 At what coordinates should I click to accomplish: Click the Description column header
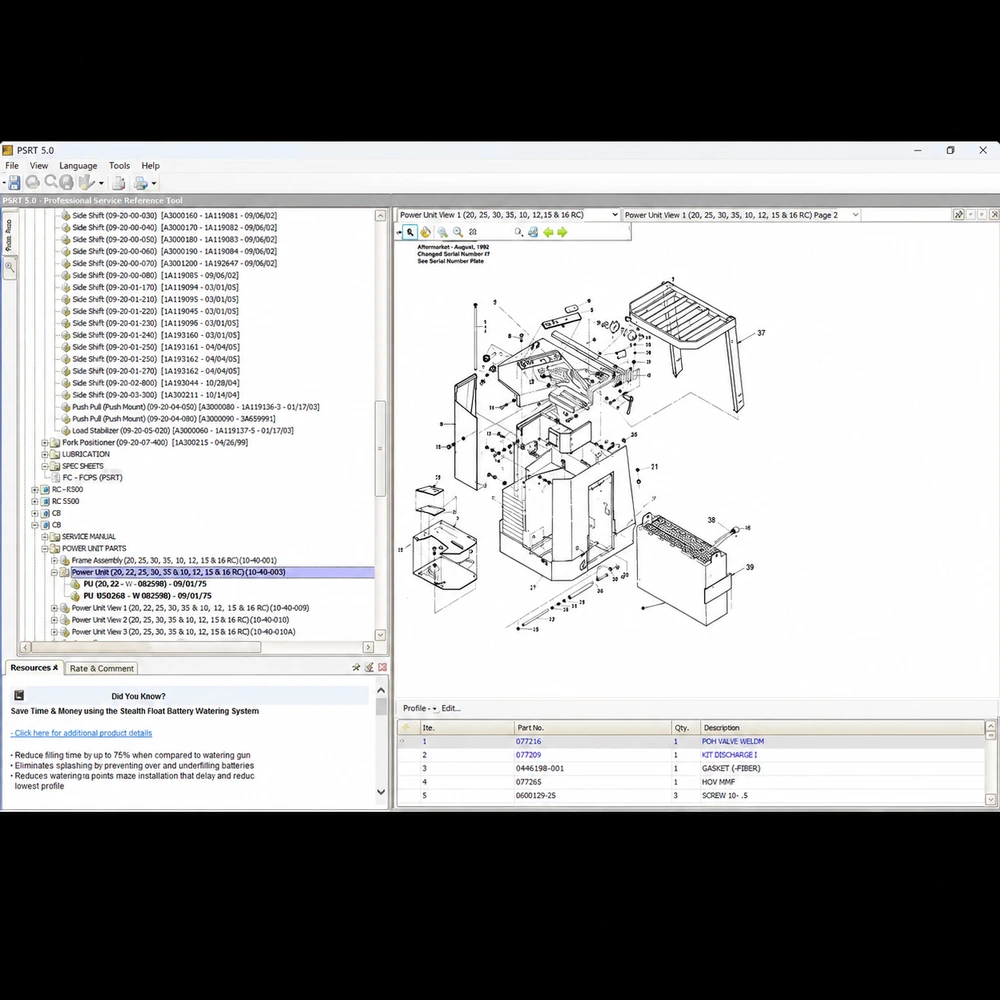(x=842, y=728)
